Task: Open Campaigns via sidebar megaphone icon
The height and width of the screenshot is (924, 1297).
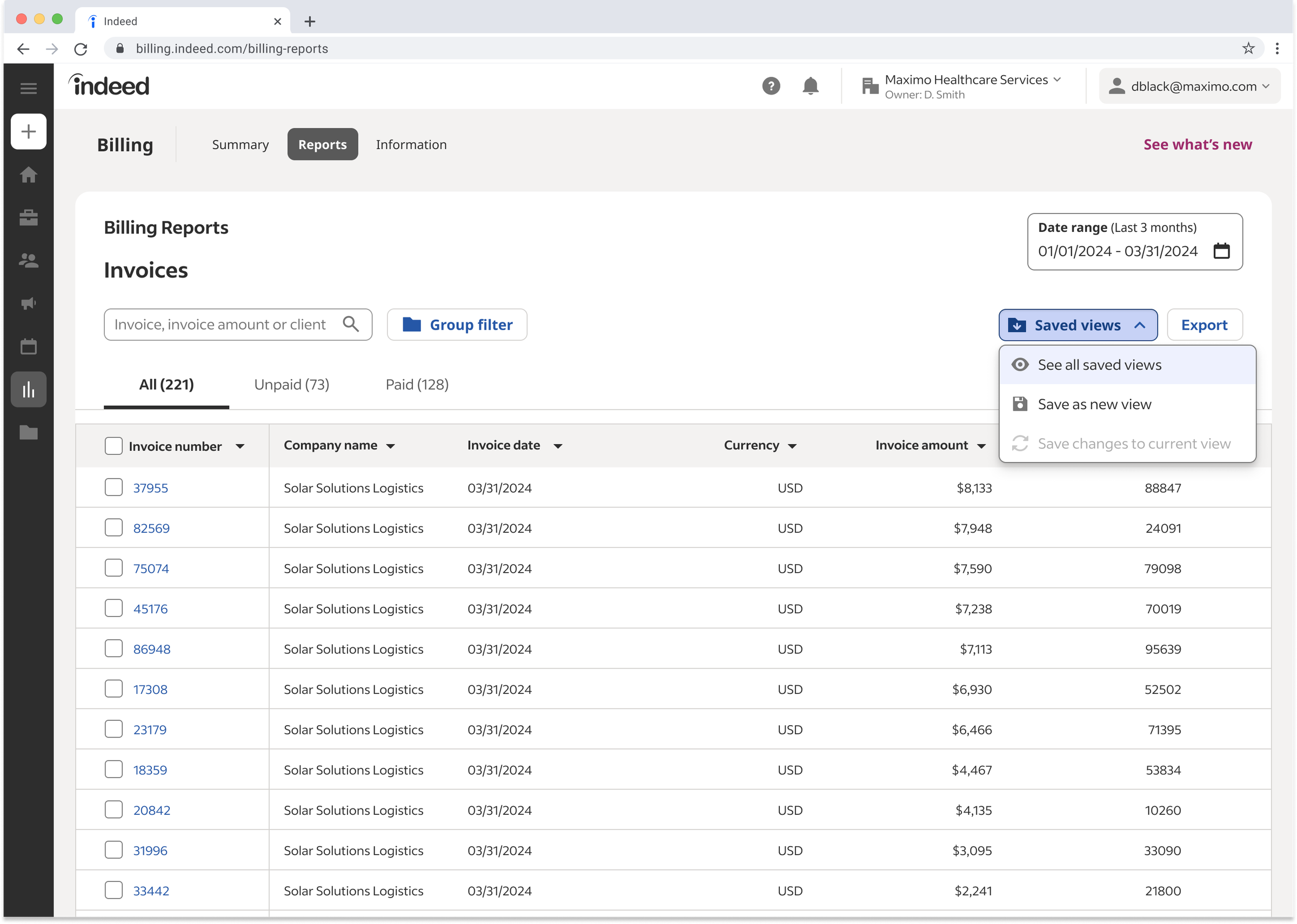Action: tap(29, 303)
